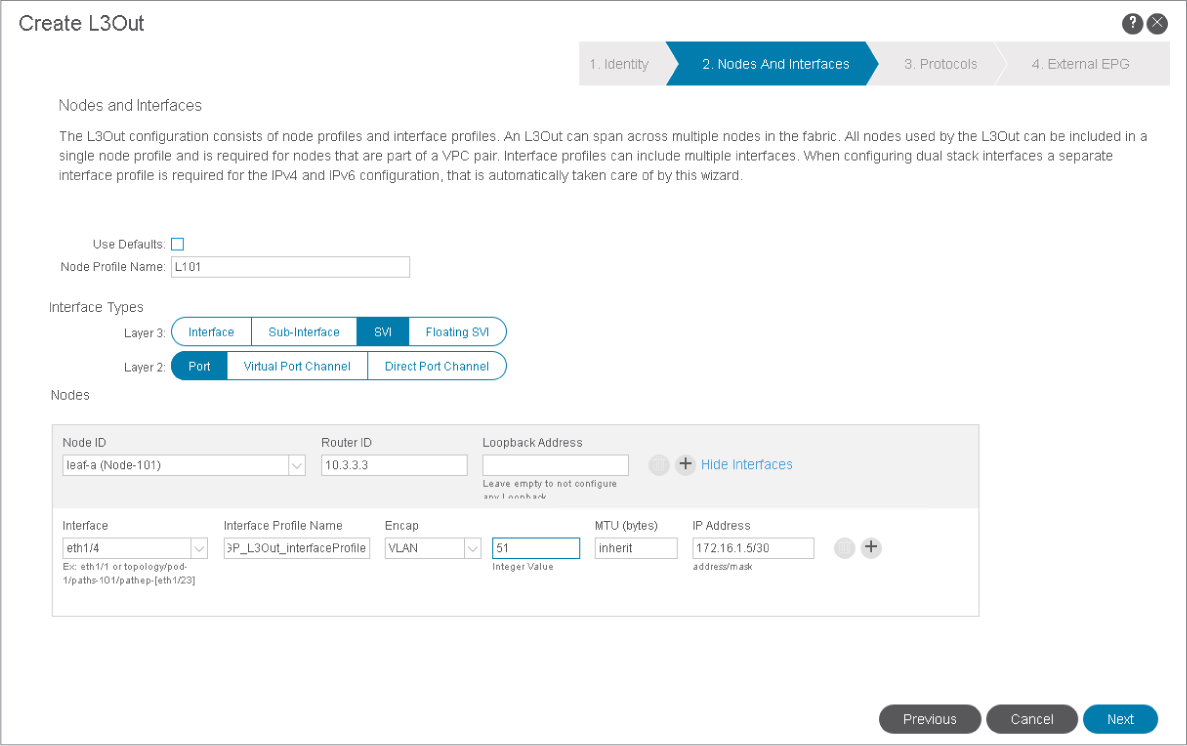The height and width of the screenshot is (746, 1187).
Task: Jump to 3. Protocols step
Action: [x=940, y=64]
